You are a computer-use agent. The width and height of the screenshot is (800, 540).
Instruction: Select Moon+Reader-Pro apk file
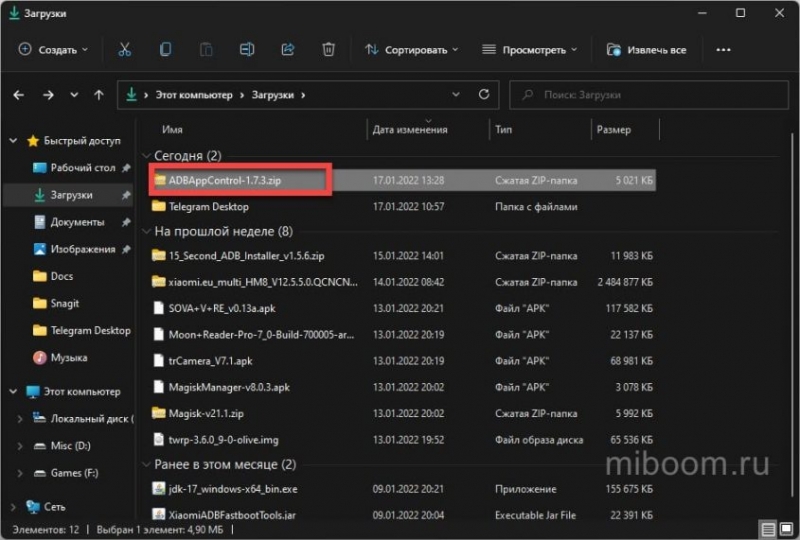tap(403, 335)
